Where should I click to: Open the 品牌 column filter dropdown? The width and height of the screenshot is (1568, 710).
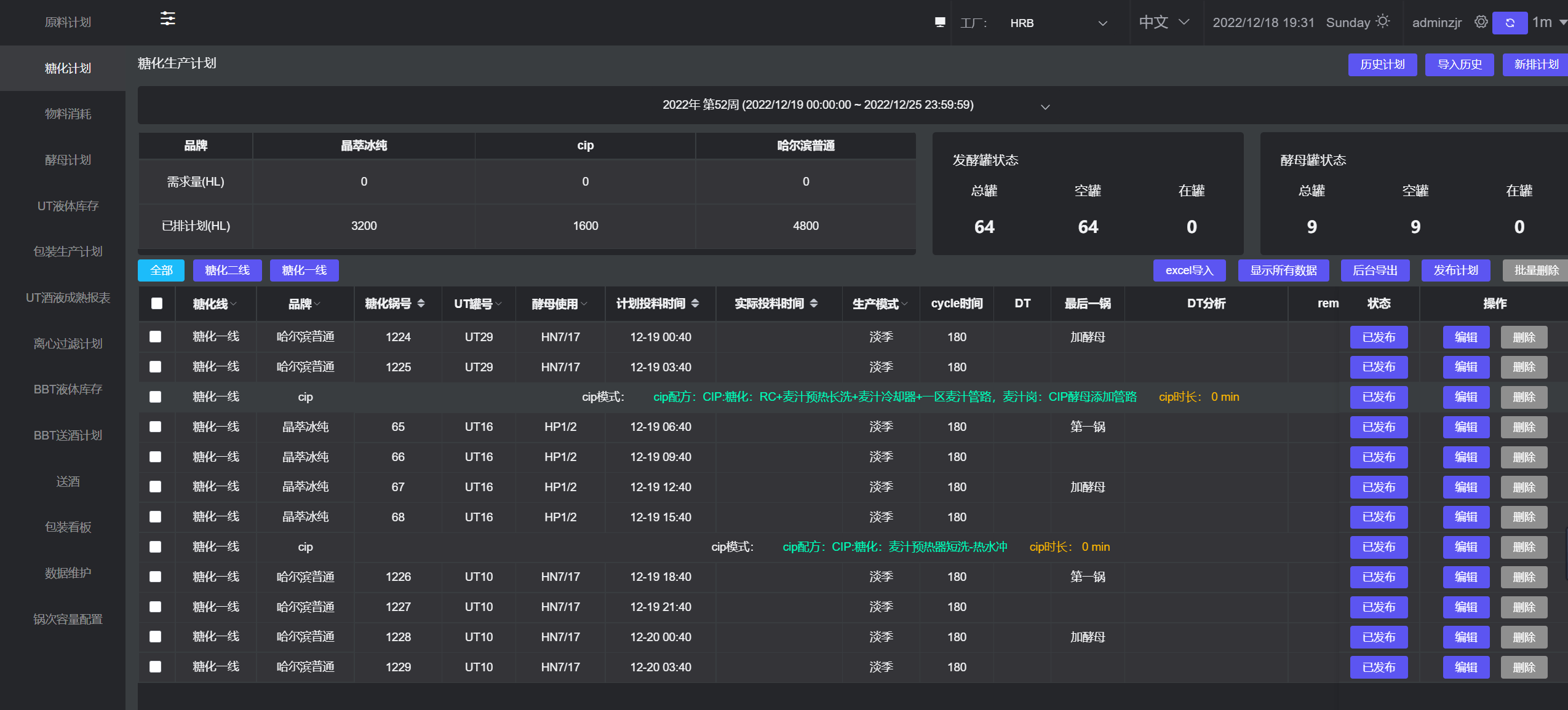[x=317, y=304]
